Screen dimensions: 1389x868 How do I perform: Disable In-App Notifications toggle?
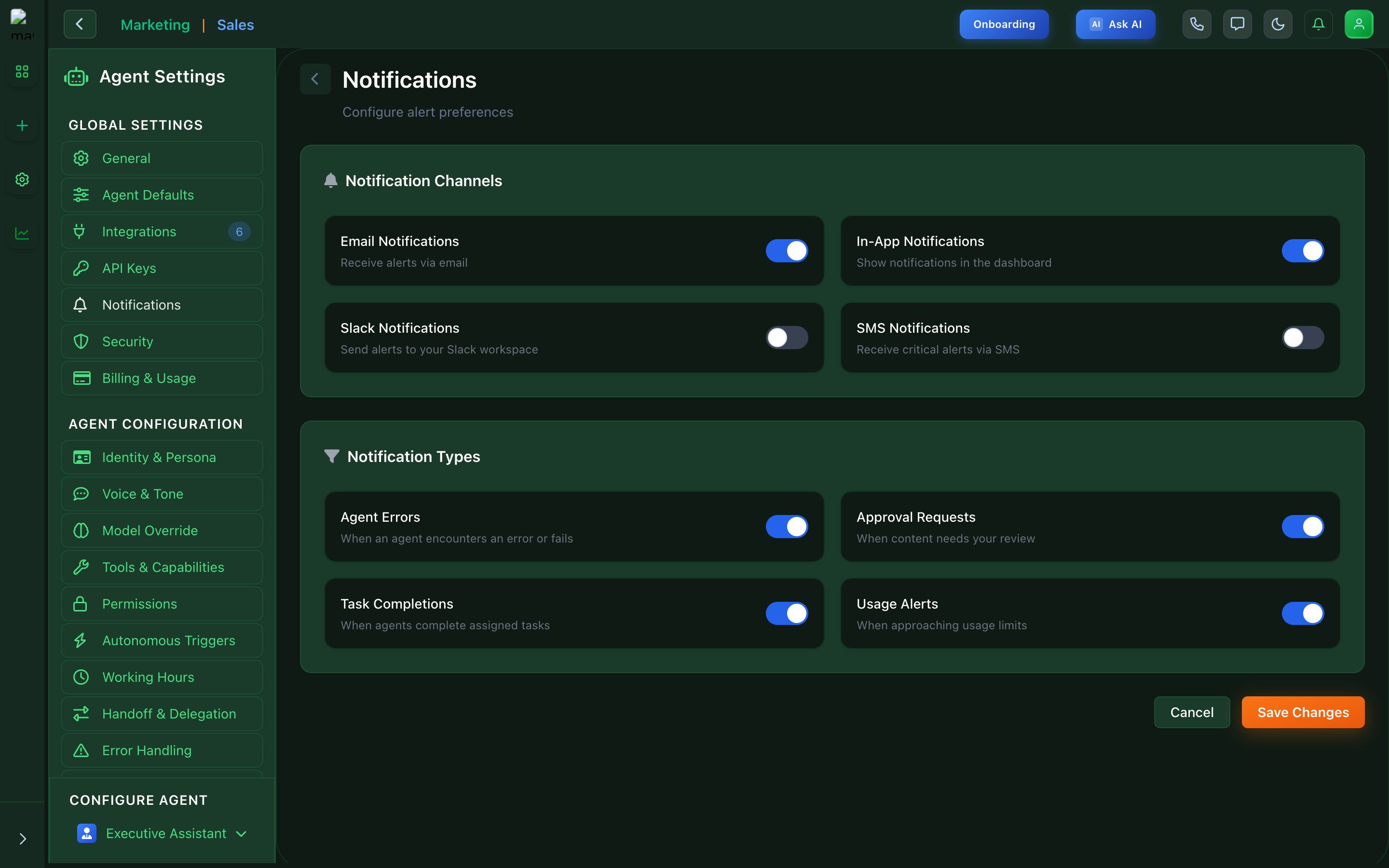pyautogui.click(x=1302, y=251)
